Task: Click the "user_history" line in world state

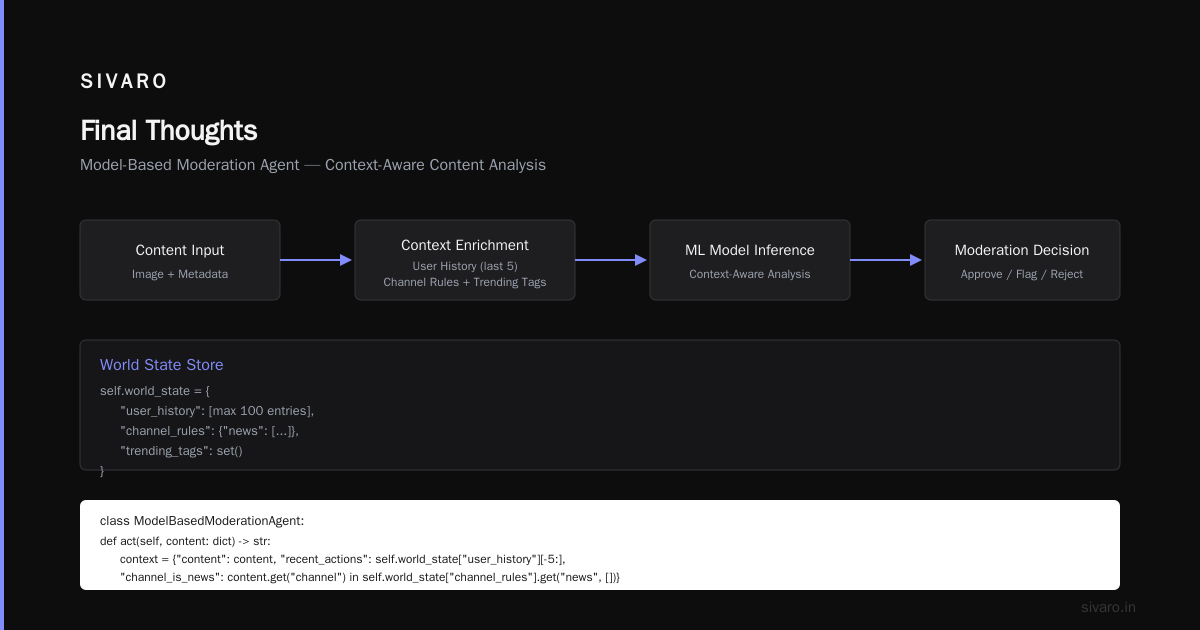Action: (217, 411)
